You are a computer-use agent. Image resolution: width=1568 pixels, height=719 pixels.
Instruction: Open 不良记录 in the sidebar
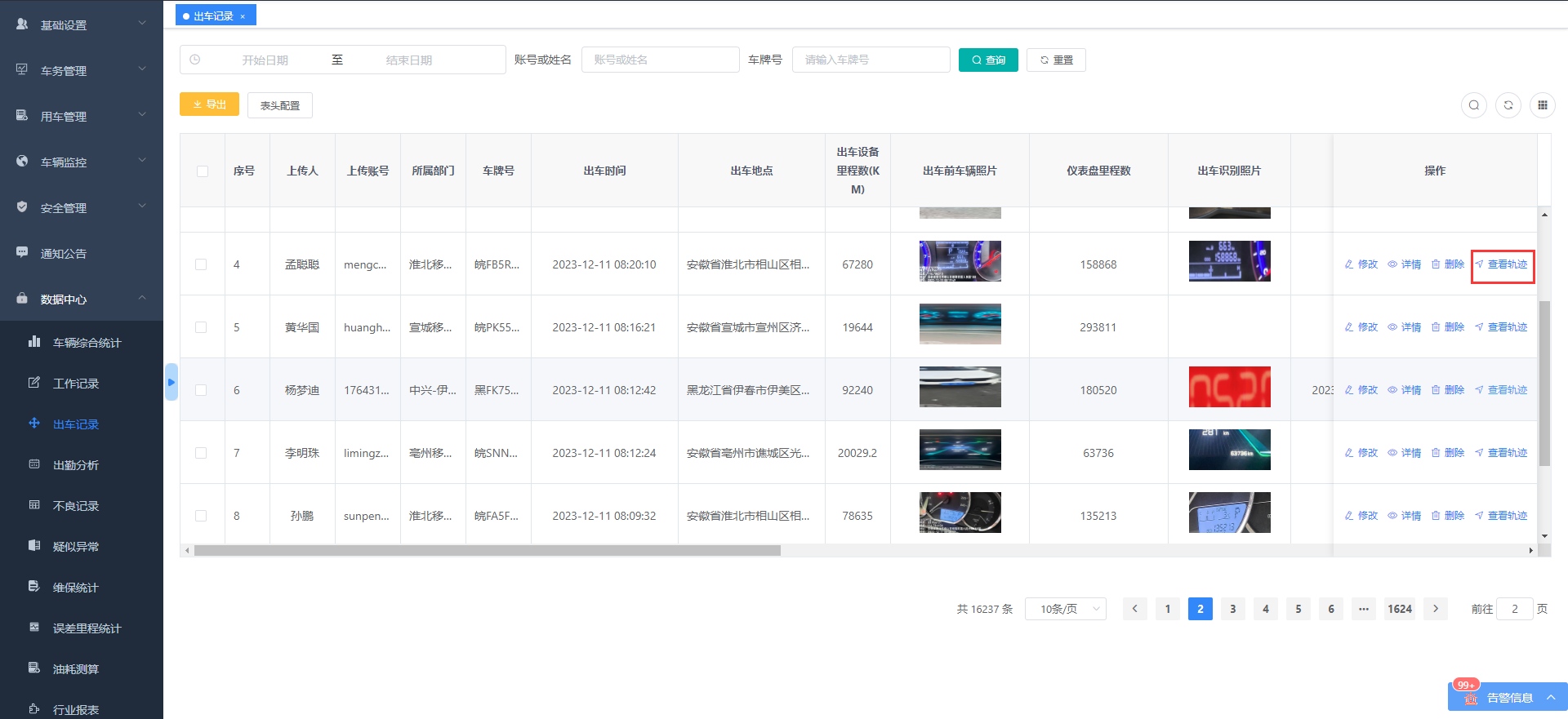coord(82,506)
